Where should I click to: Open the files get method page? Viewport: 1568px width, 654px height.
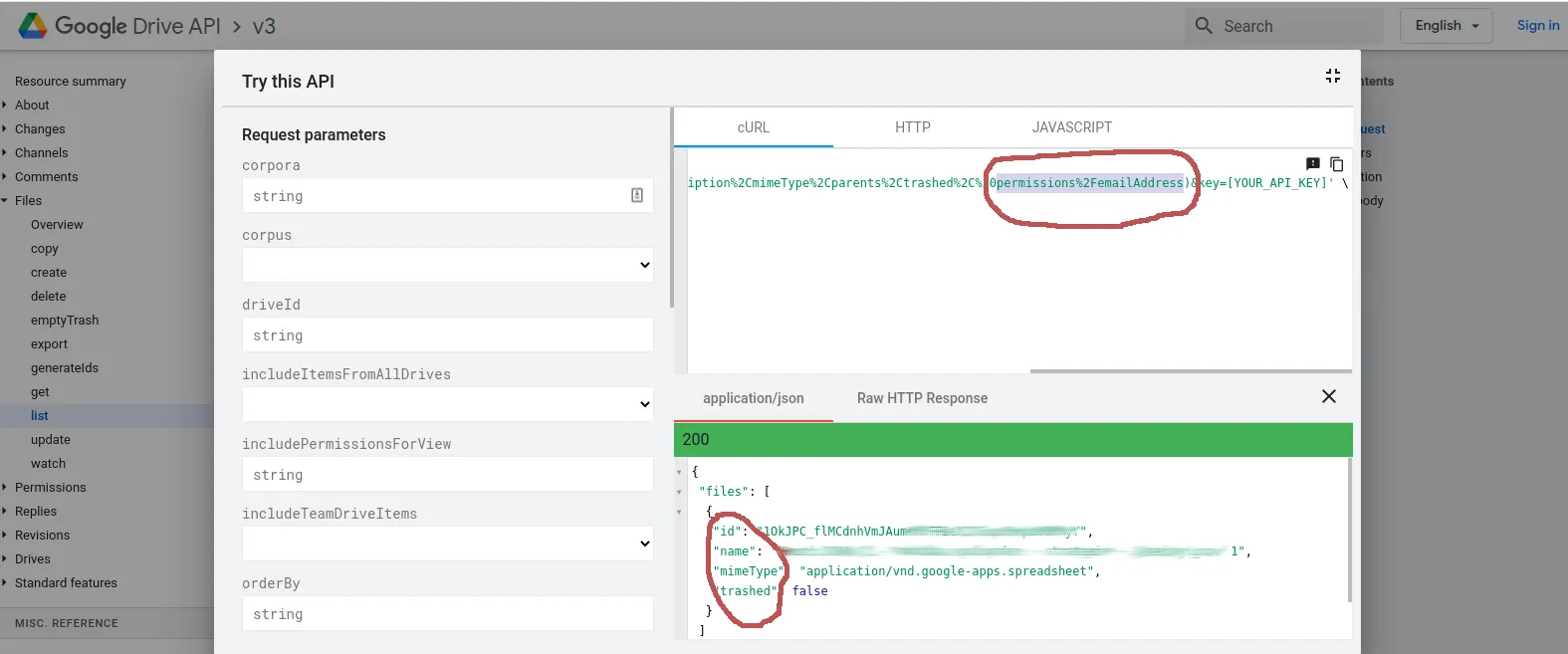40,391
